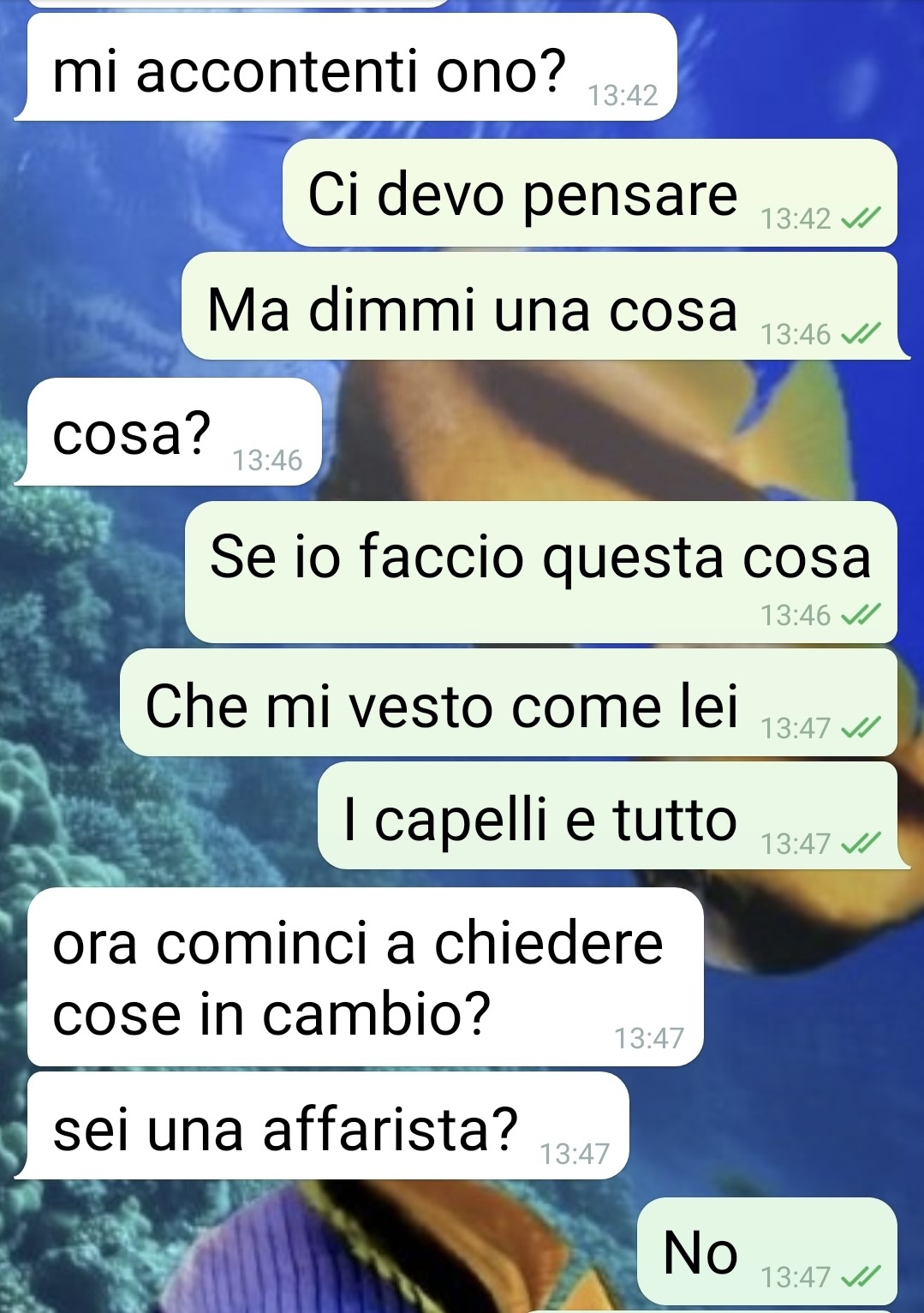Image resolution: width=924 pixels, height=1313 pixels.
Task: Tap the read receipt ticks on "Ma dimmi una cosa"
Action: point(861,334)
